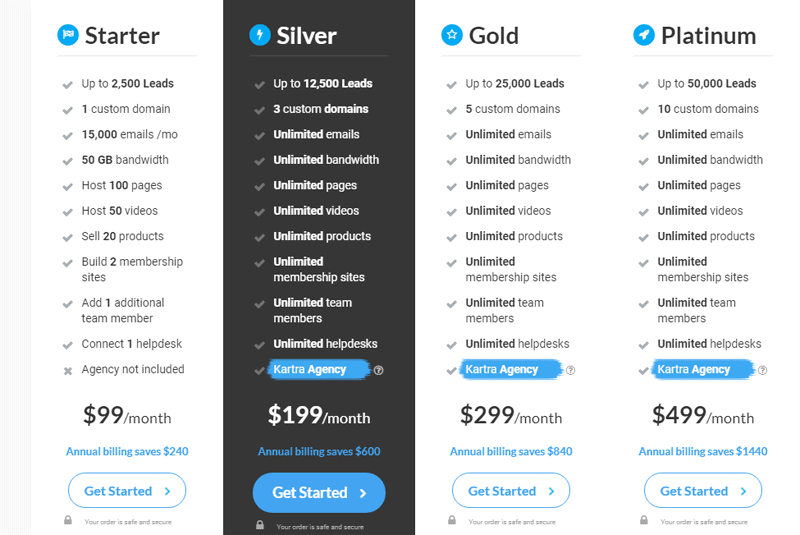The image size is (800, 535).
Task: Open the Silver Kartra Agency help question mark
Action: (379, 370)
